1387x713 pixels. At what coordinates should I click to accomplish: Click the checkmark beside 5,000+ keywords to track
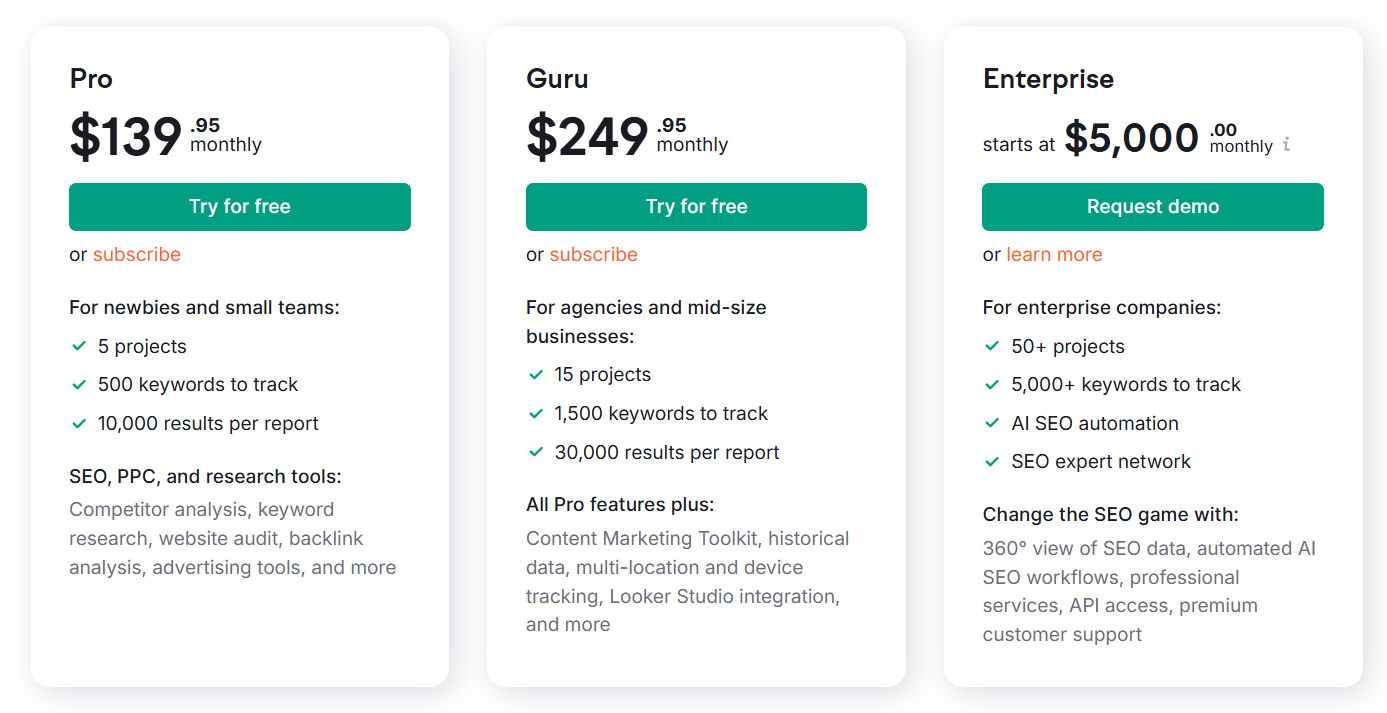[x=992, y=384]
